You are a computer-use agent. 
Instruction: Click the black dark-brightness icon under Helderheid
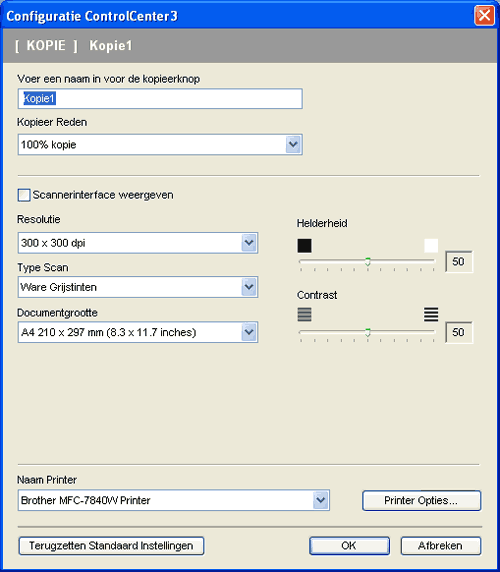click(x=304, y=246)
